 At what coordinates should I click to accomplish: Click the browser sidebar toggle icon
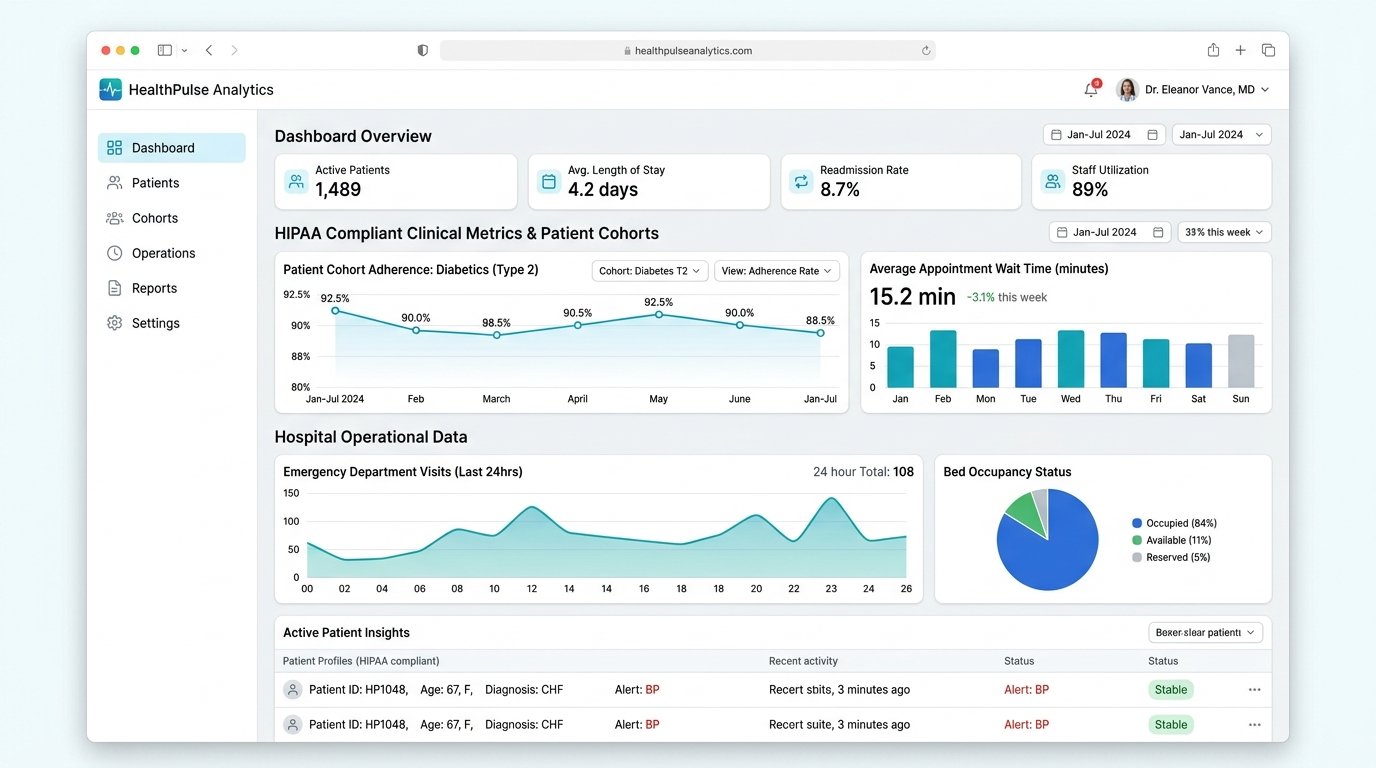point(165,50)
